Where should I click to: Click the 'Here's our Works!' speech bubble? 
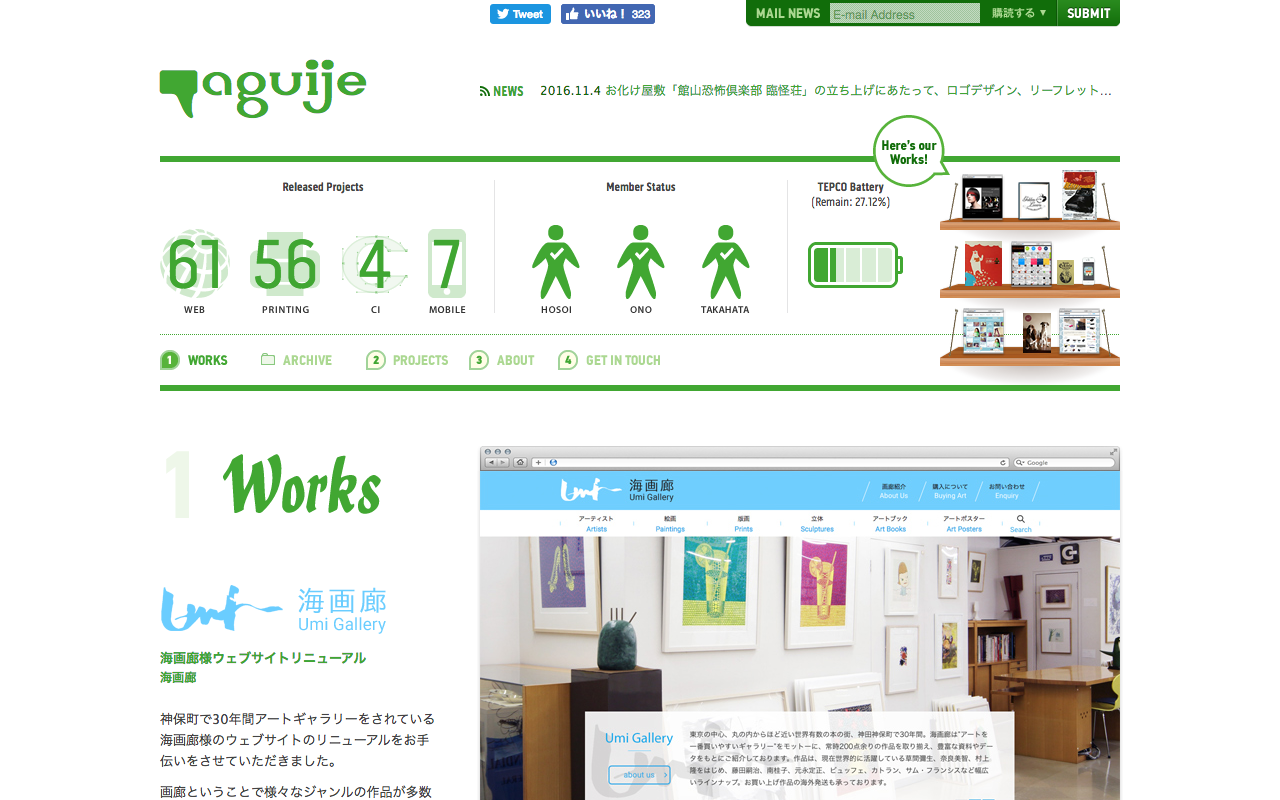[908, 151]
